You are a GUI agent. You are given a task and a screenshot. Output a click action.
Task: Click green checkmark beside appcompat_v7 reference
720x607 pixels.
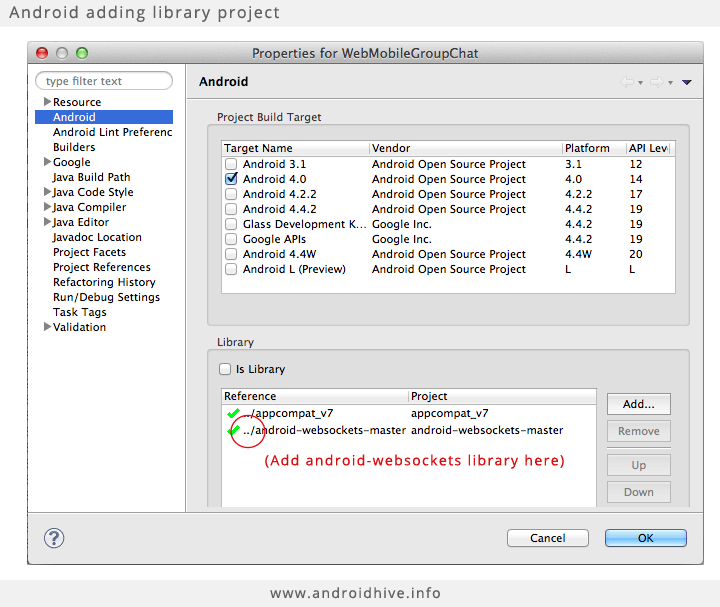point(233,413)
